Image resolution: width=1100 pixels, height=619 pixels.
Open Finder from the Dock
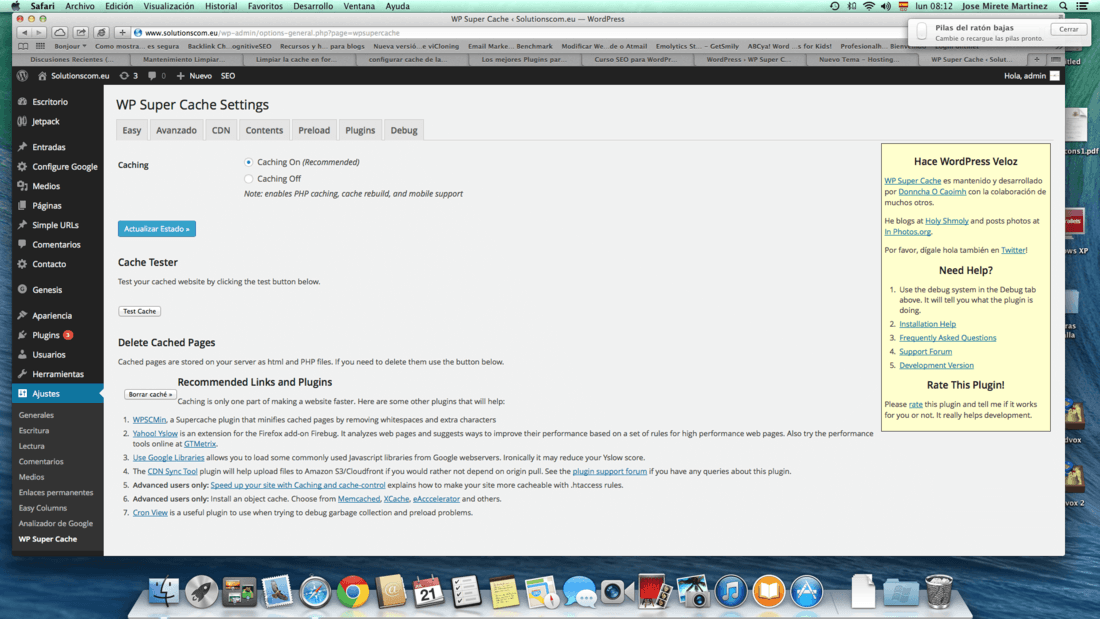click(x=163, y=591)
